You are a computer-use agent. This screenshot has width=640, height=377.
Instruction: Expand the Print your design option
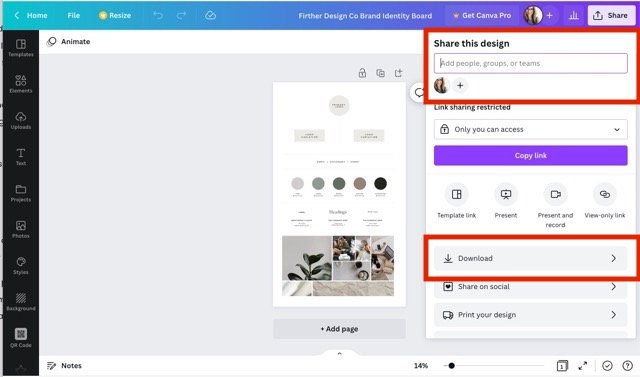(x=531, y=315)
